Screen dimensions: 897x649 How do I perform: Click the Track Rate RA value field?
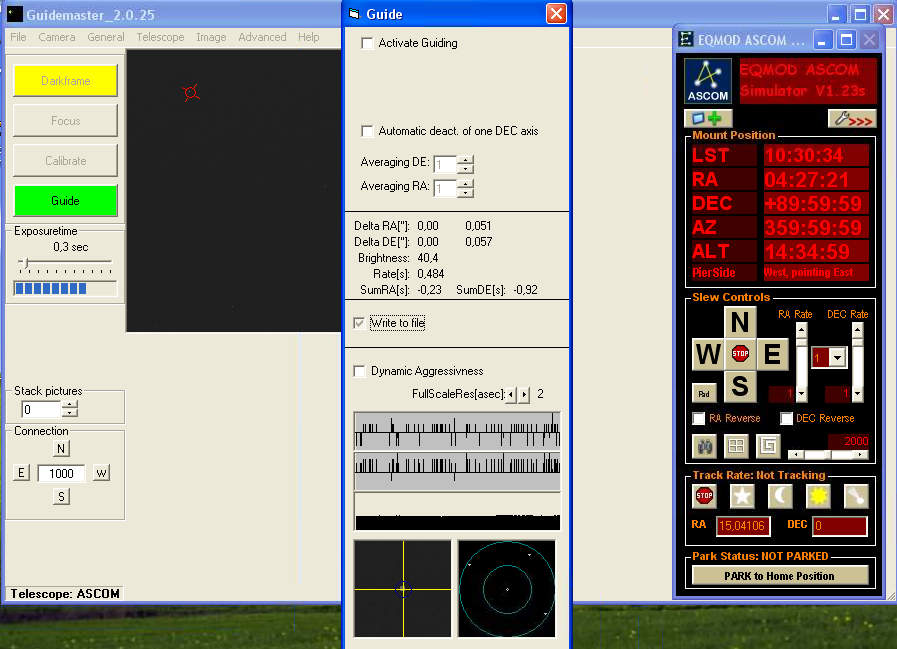coord(743,526)
